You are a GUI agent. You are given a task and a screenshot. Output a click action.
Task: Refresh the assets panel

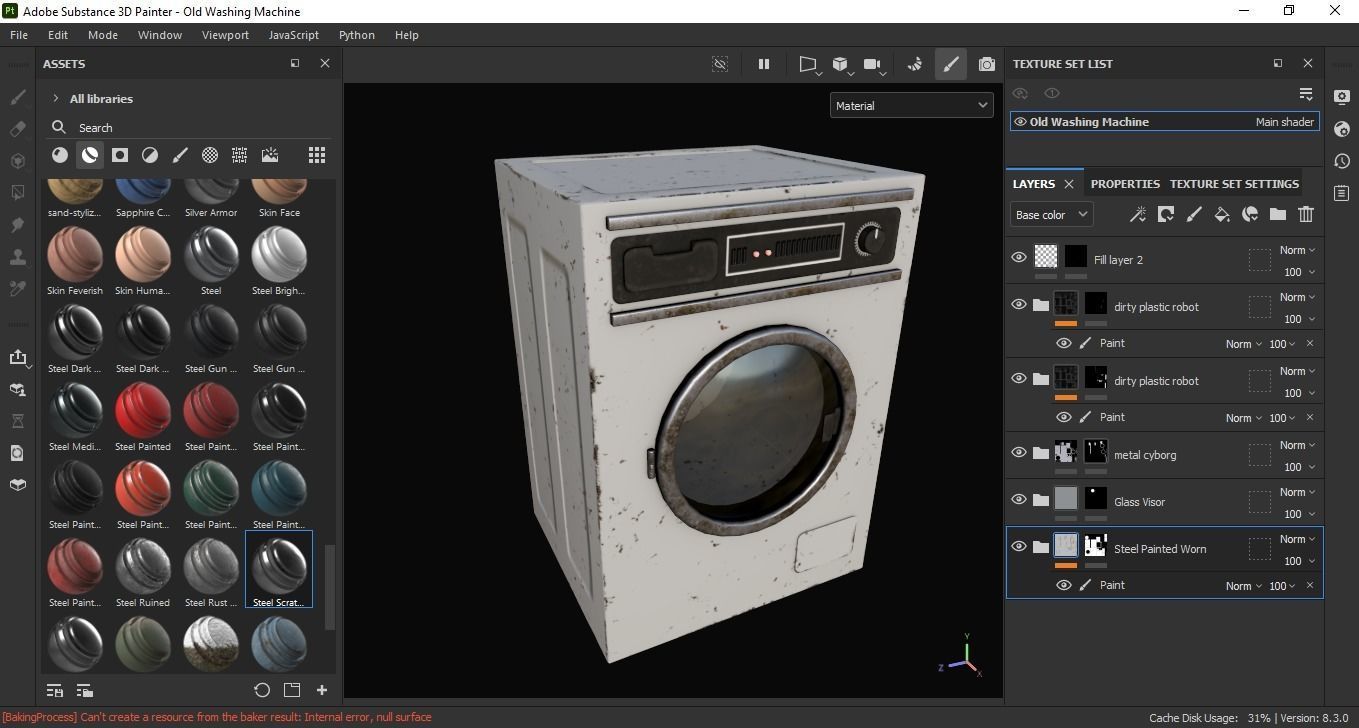[x=262, y=690]
